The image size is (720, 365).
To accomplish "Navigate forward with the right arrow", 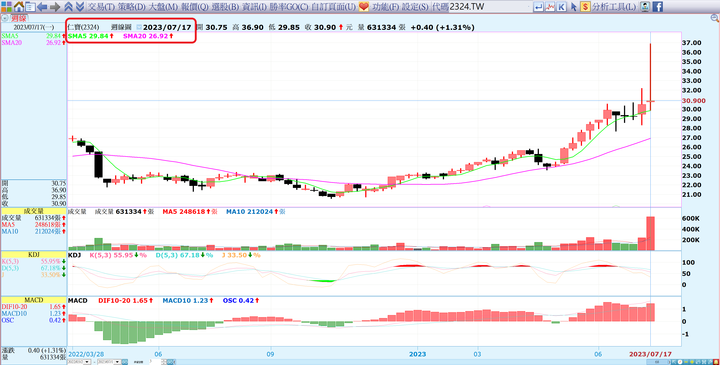I will coord(55,6).
